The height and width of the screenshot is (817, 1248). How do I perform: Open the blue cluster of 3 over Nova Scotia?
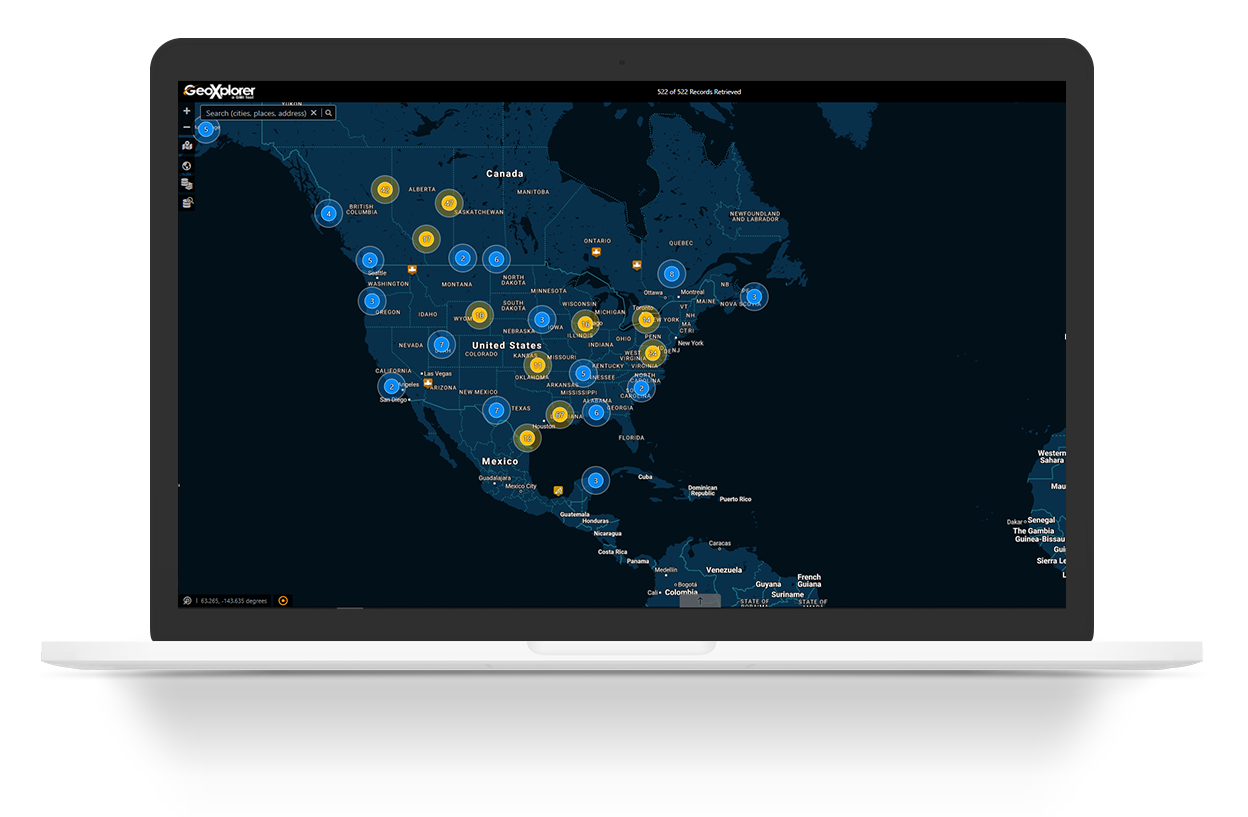(754, 296)
